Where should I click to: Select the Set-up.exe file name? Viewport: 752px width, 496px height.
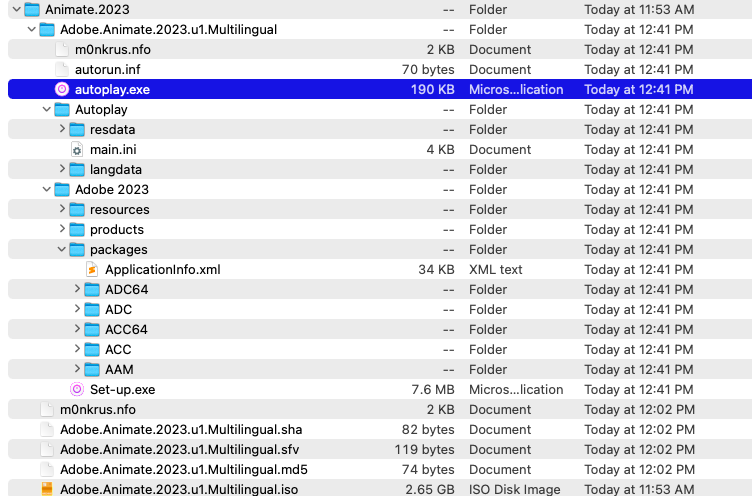122,389
